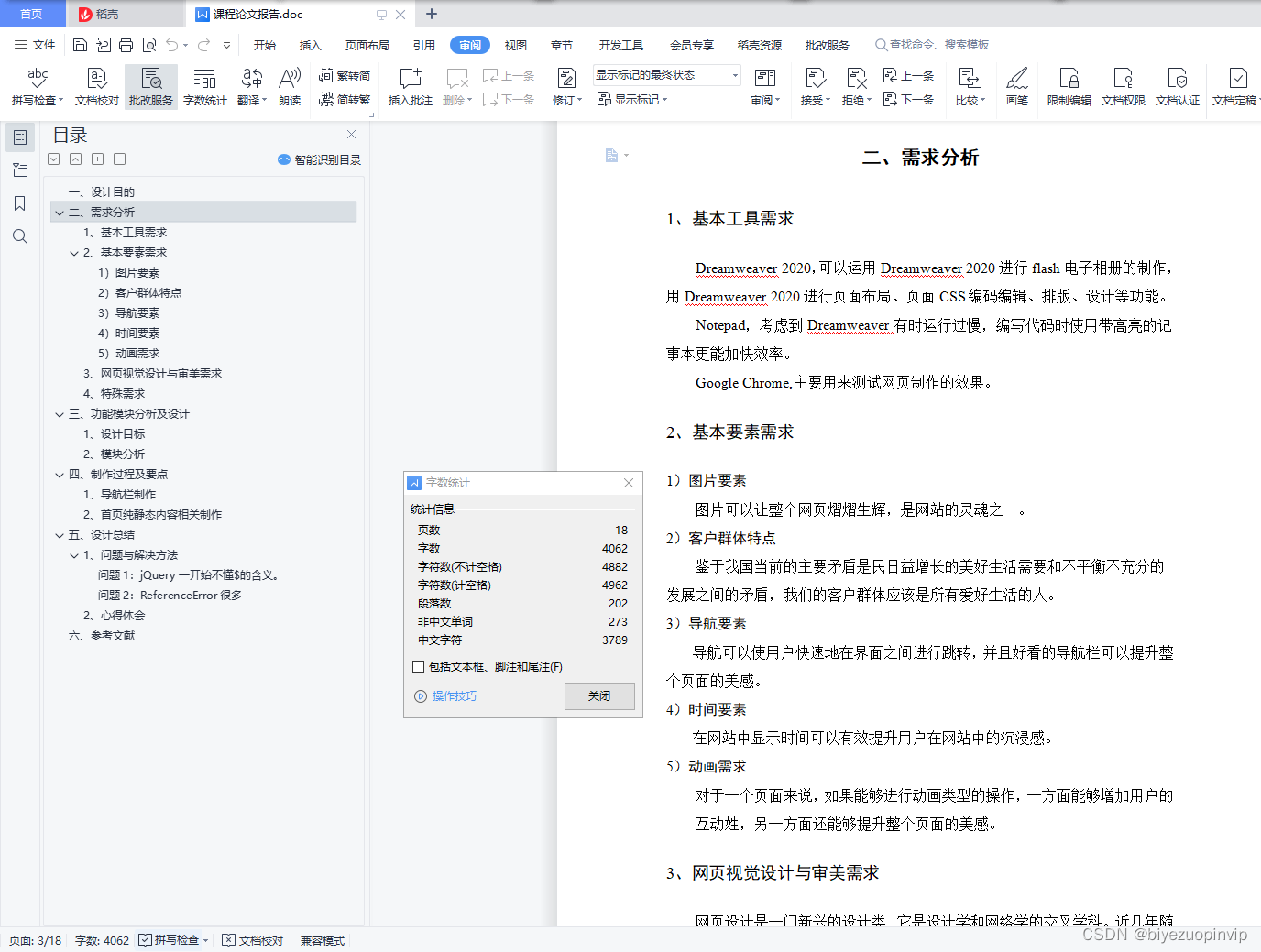
Task: Open the compare documents (比较) tool
Action: point(970,87)
